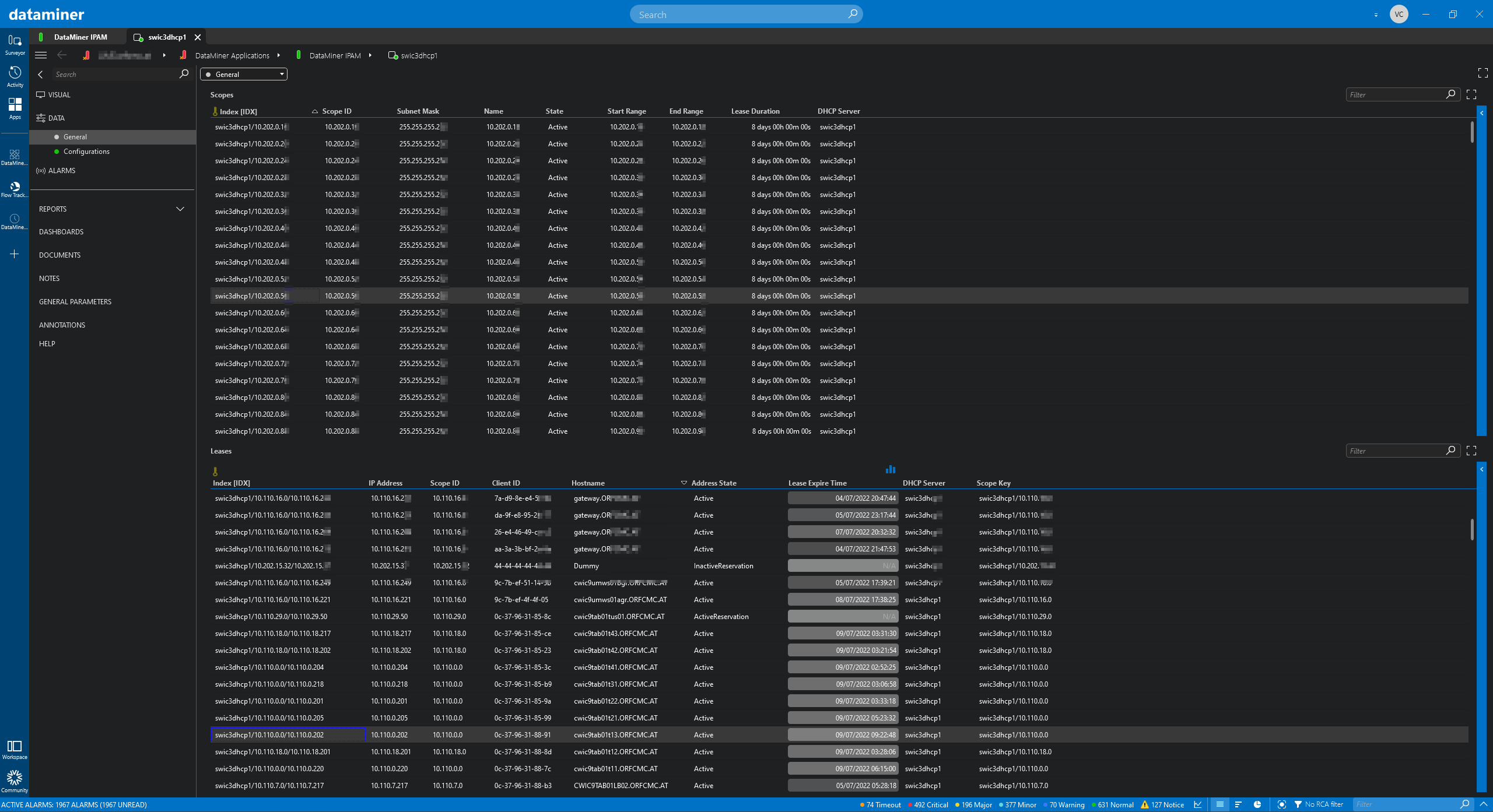Click the magnifier in the side panel search
This screenshot has width=1493, height=812.
coord(184,74)
